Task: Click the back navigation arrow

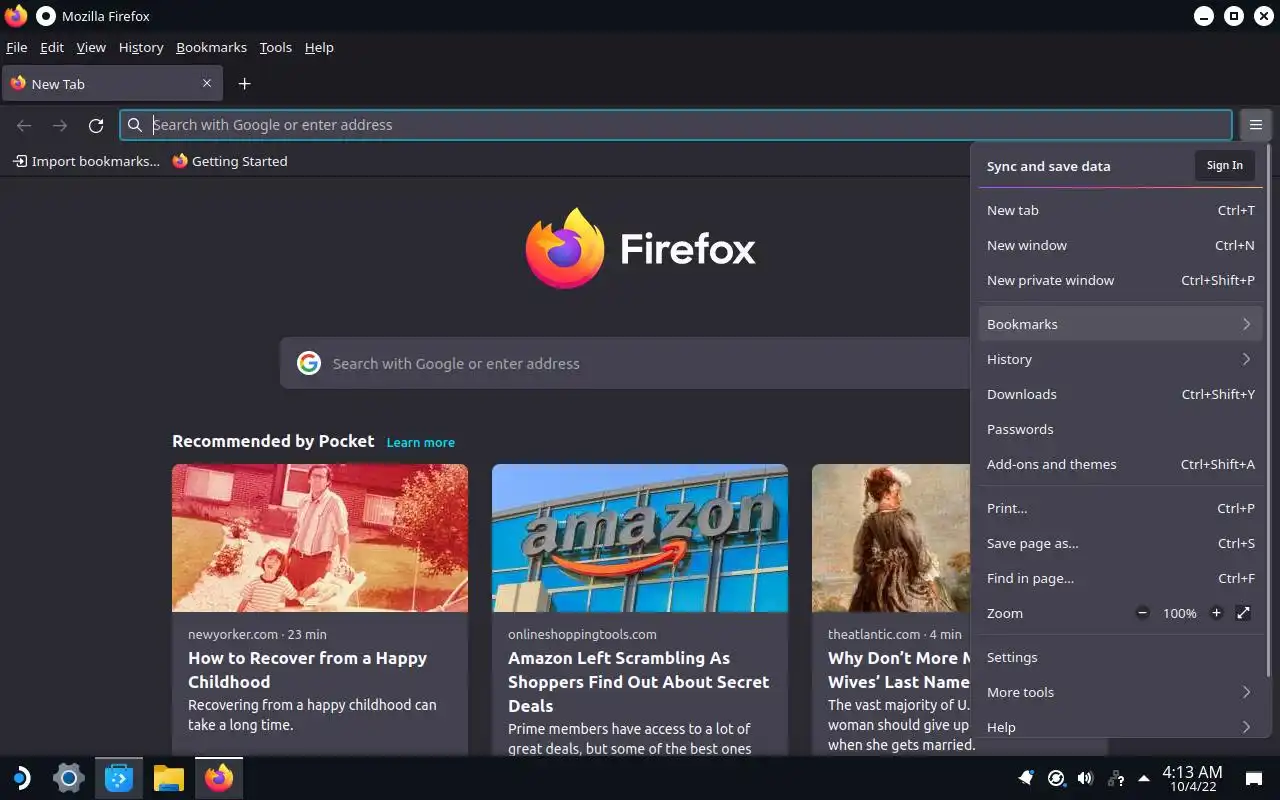Action: point(24,125)
